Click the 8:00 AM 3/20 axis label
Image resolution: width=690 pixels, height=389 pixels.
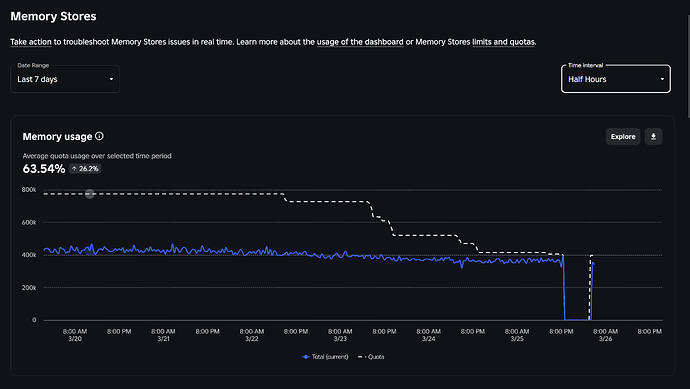[x=75, y=335]
